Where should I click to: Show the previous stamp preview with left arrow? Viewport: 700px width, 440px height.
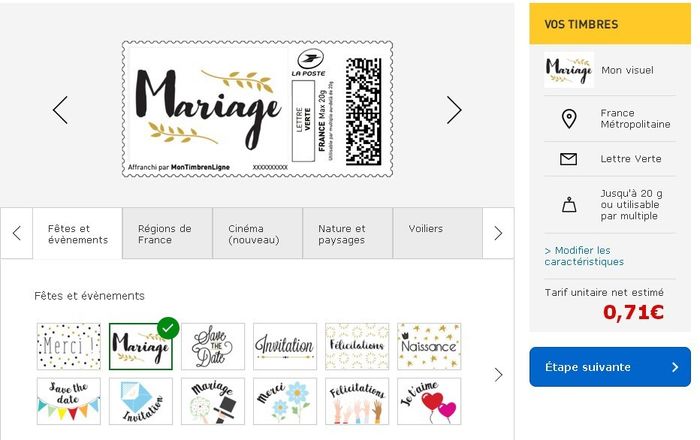60,110
